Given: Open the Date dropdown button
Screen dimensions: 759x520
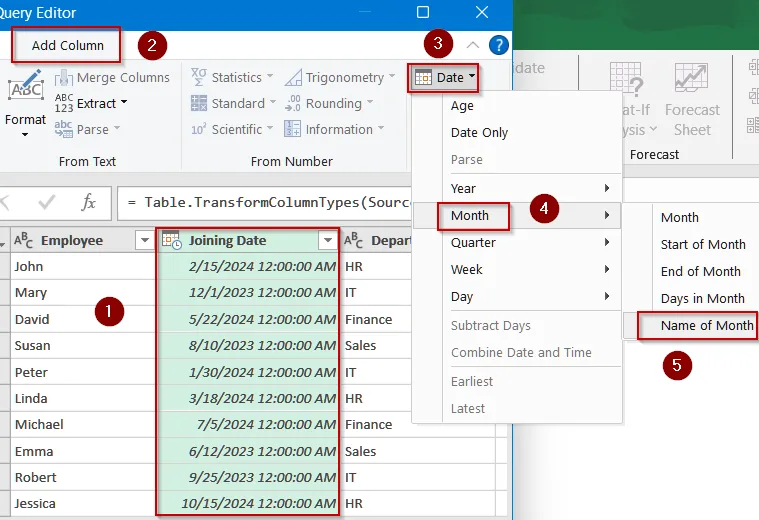Looking at the screenshot, I should pos(443,77).
